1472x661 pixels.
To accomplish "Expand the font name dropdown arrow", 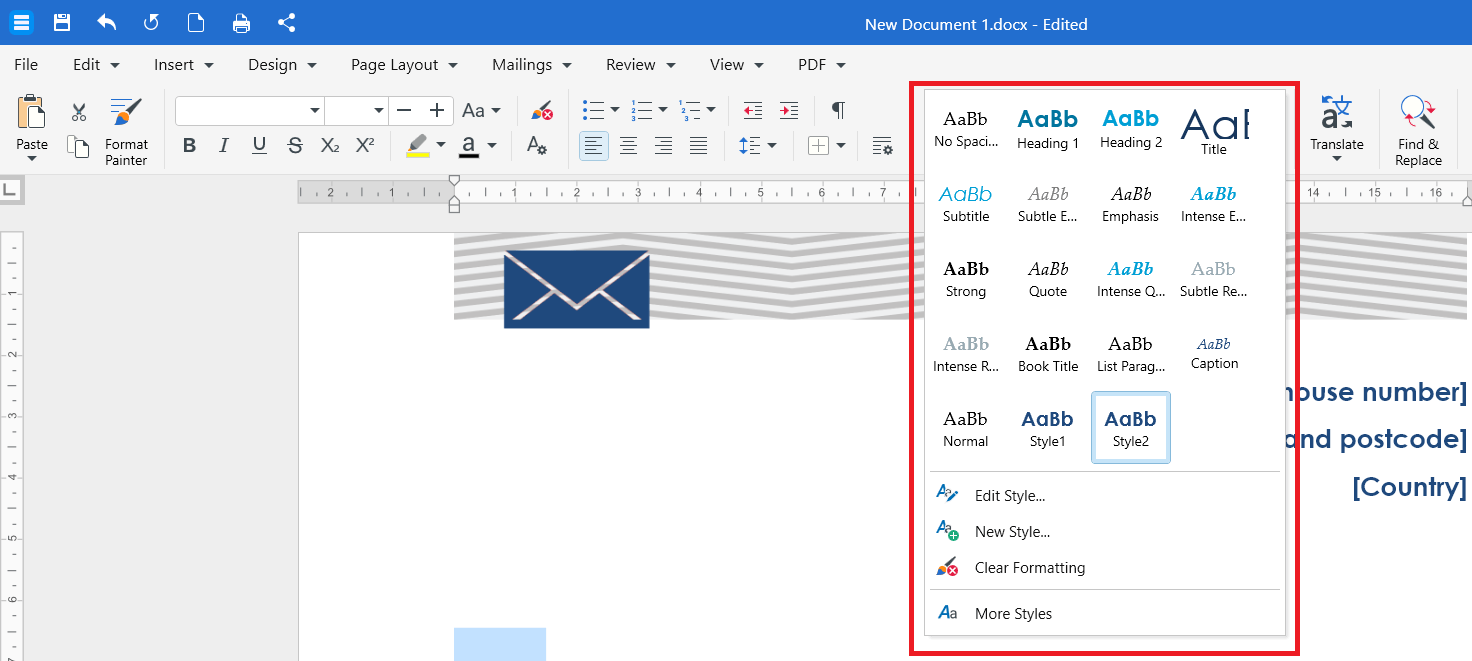I will click(315, 111).
